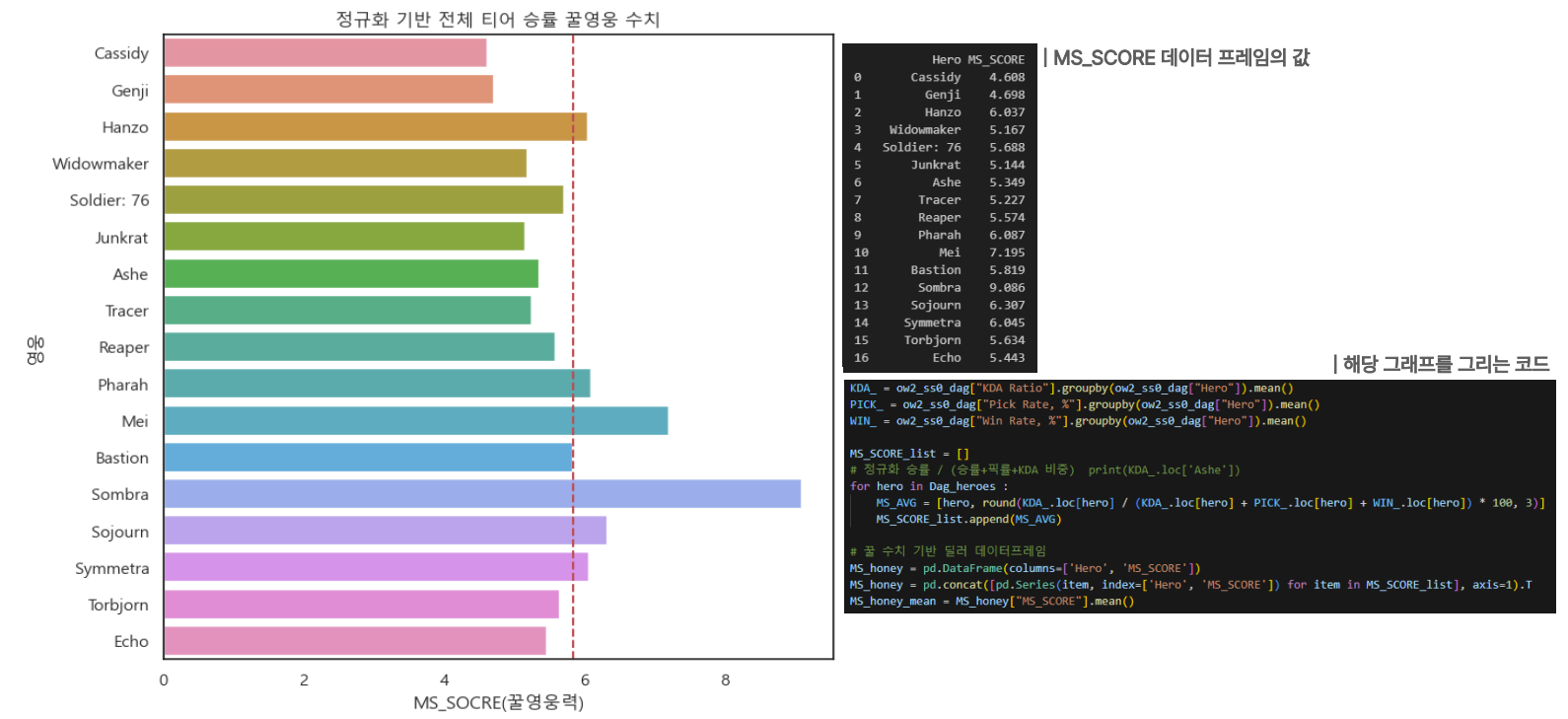Image resolution: width=1568 pixels, height=719 pixels.
Task: Click the x-axis tick label '2'
Action: click(304, 680)
